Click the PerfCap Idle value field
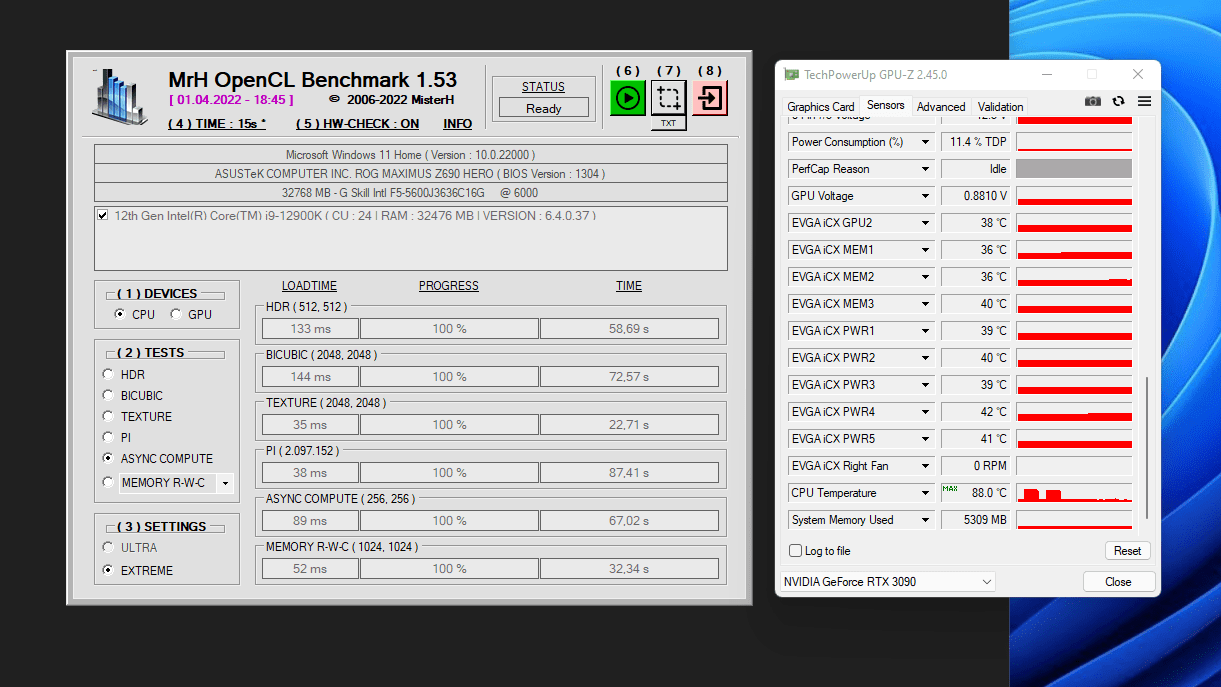Viewport: 1221px width, 687px height. pyautogui.click(x=975, y=169)
